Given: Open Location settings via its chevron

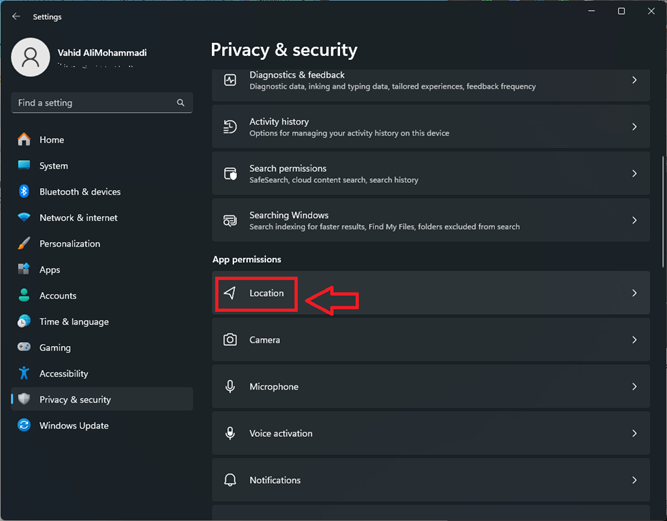Looking at the screenshot, I should (634, 293).
